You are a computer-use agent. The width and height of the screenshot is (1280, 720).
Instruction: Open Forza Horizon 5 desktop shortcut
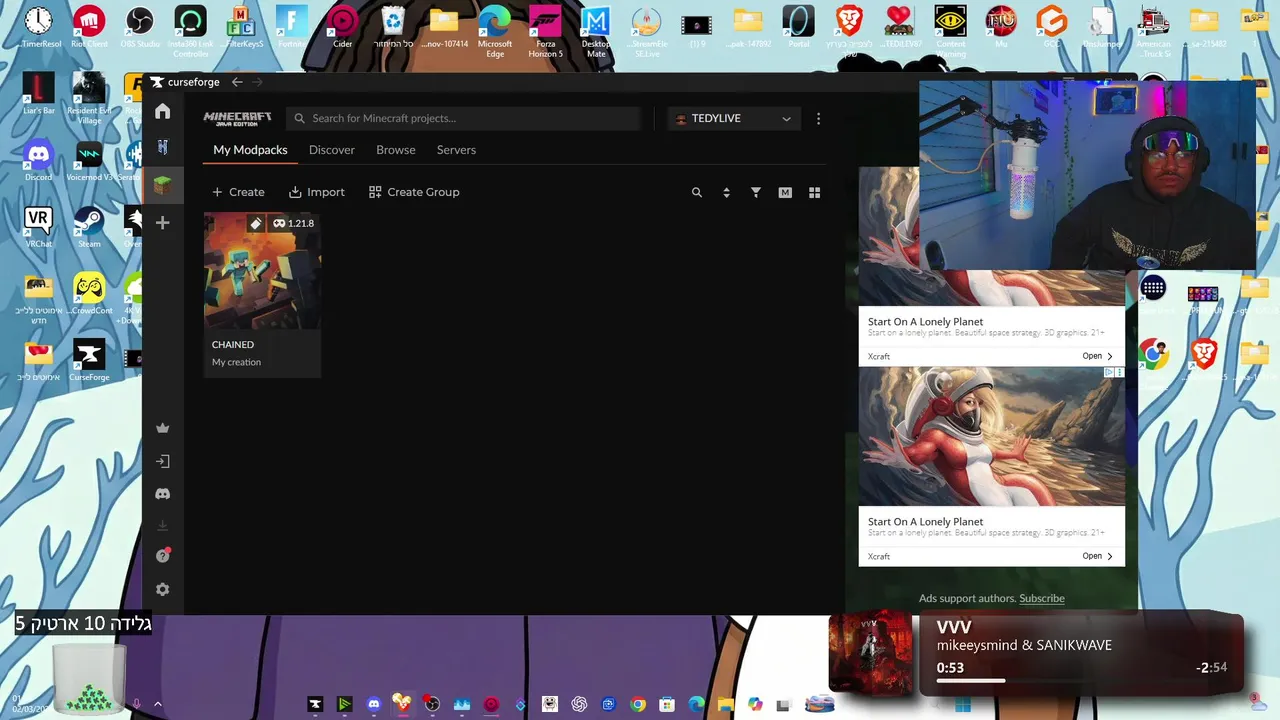pyautogui.click(x=546, y=31)
